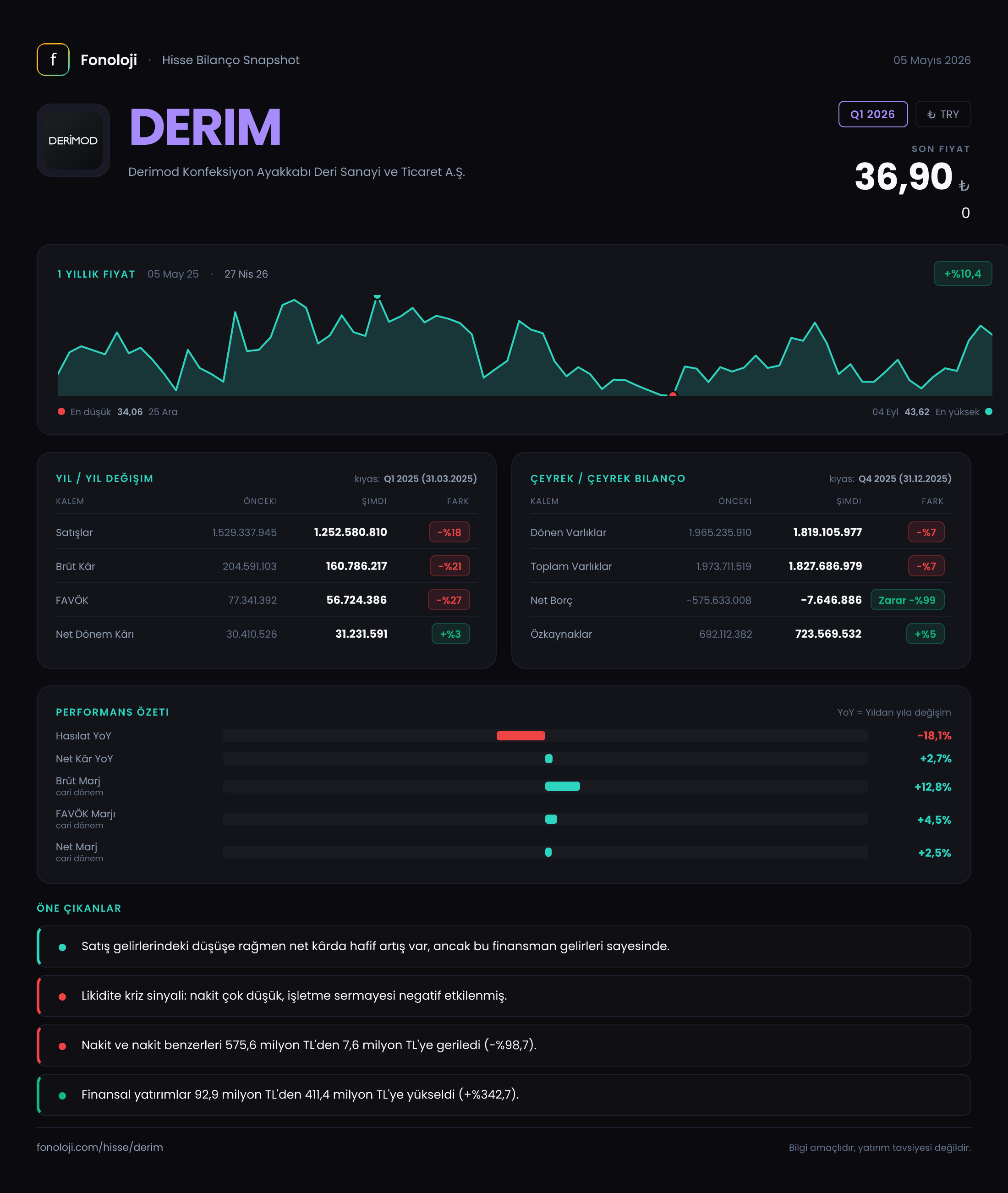Click the Net Dönem Kârı +%3 badge
This screenshot has width=1008, height=1193.
click(x=450, y=634)
